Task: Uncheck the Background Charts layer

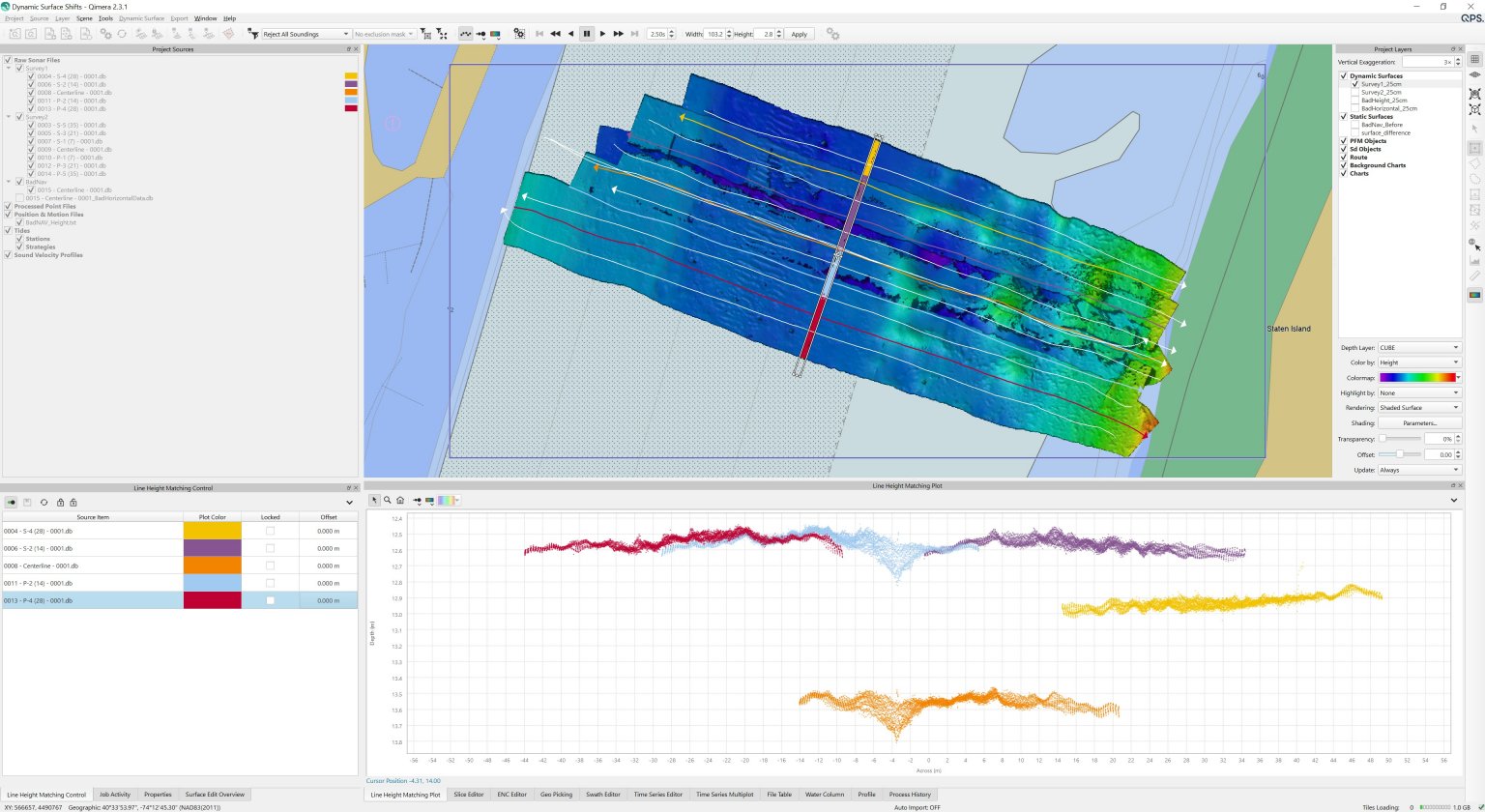Action: tap(1344, 165)
